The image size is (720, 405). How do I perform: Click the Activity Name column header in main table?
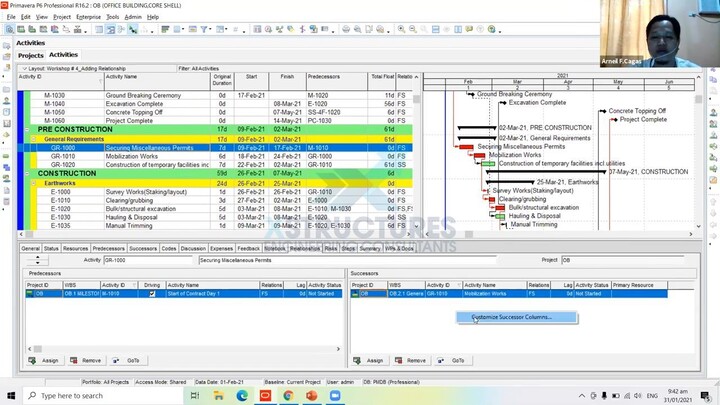coord(157,81)
